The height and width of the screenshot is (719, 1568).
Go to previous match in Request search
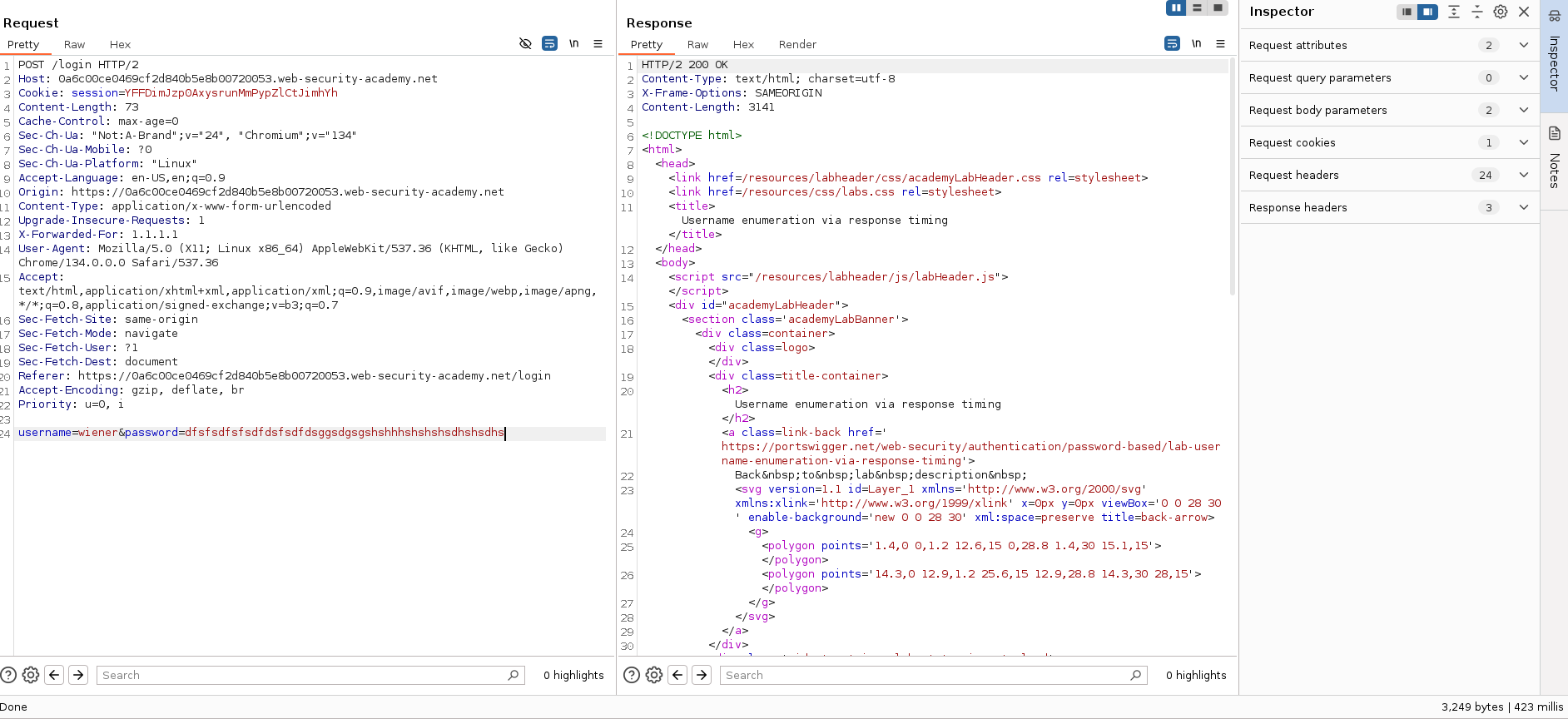click(54, 675)
